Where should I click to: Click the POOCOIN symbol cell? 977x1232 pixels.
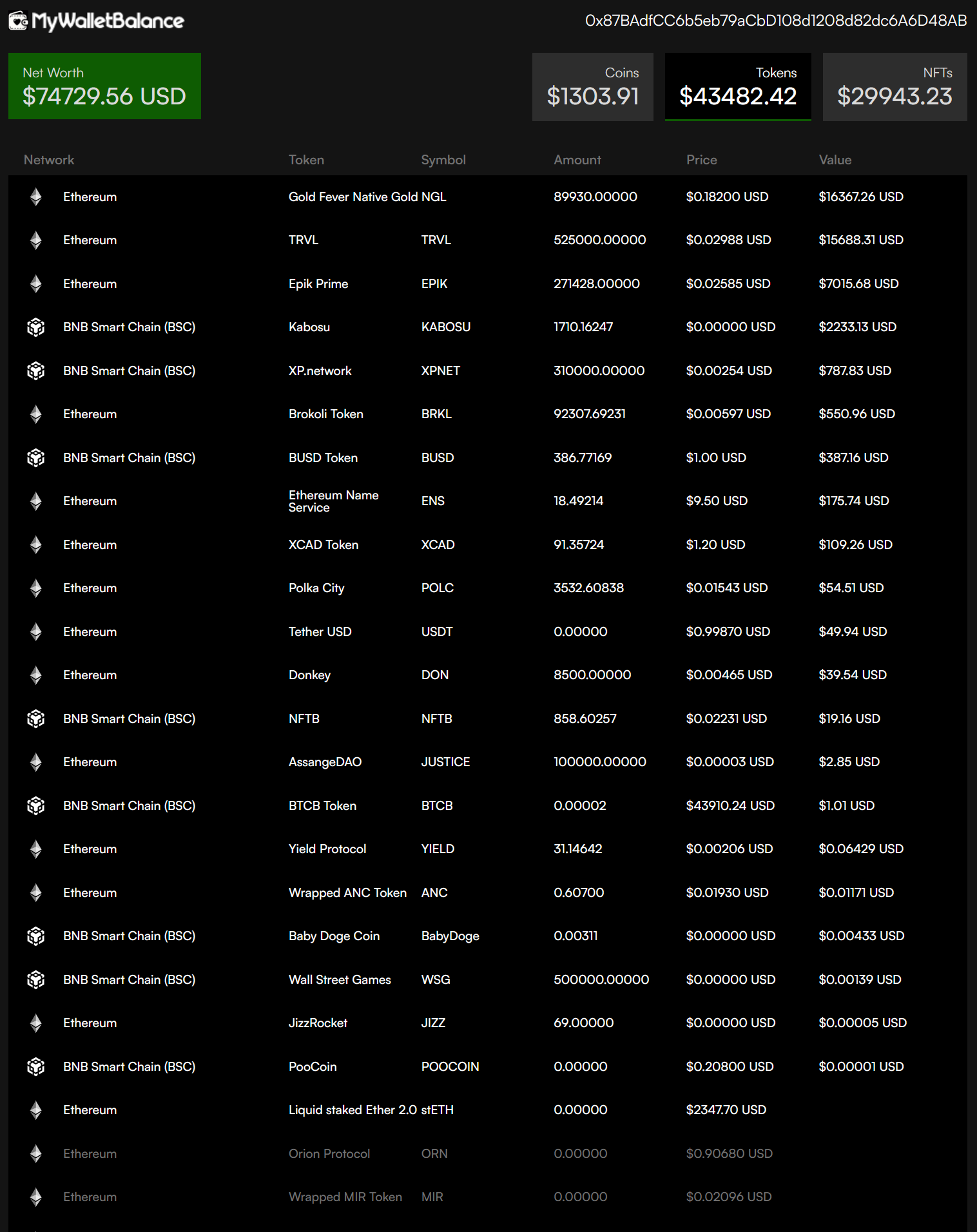point(450,1066)
